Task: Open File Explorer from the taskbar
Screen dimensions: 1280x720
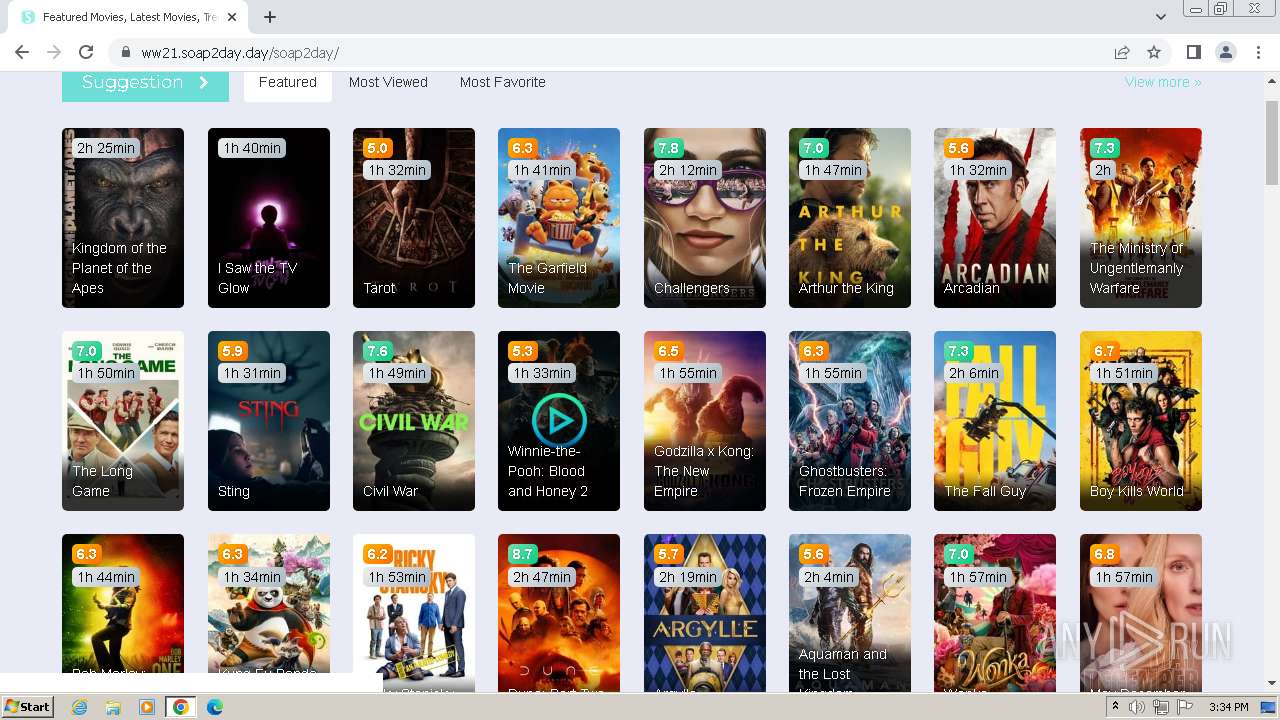Action: (x=113, y=707)
